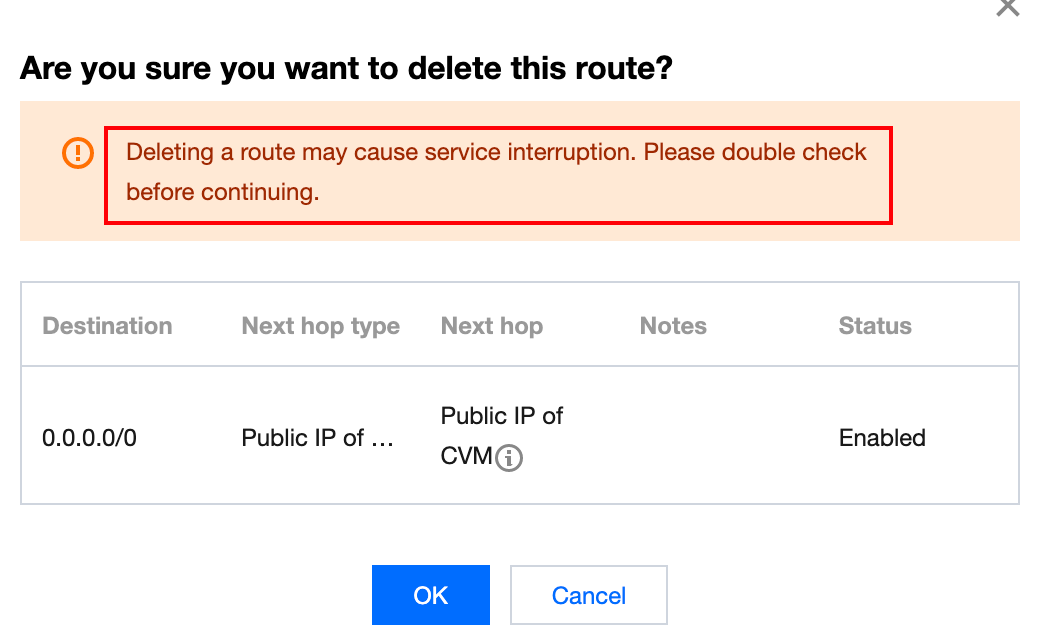Click the Enabled status value

click(x=882, y=438)
